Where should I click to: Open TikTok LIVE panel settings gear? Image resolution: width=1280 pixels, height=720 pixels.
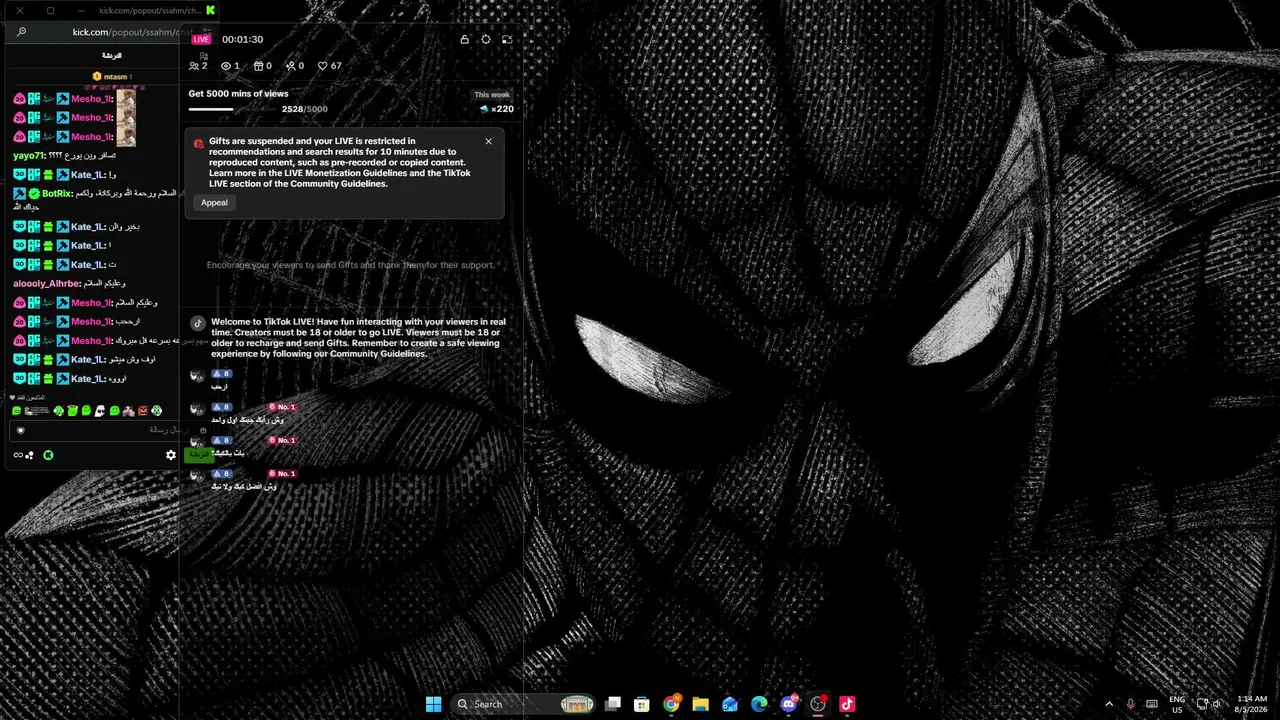(486, 39)
